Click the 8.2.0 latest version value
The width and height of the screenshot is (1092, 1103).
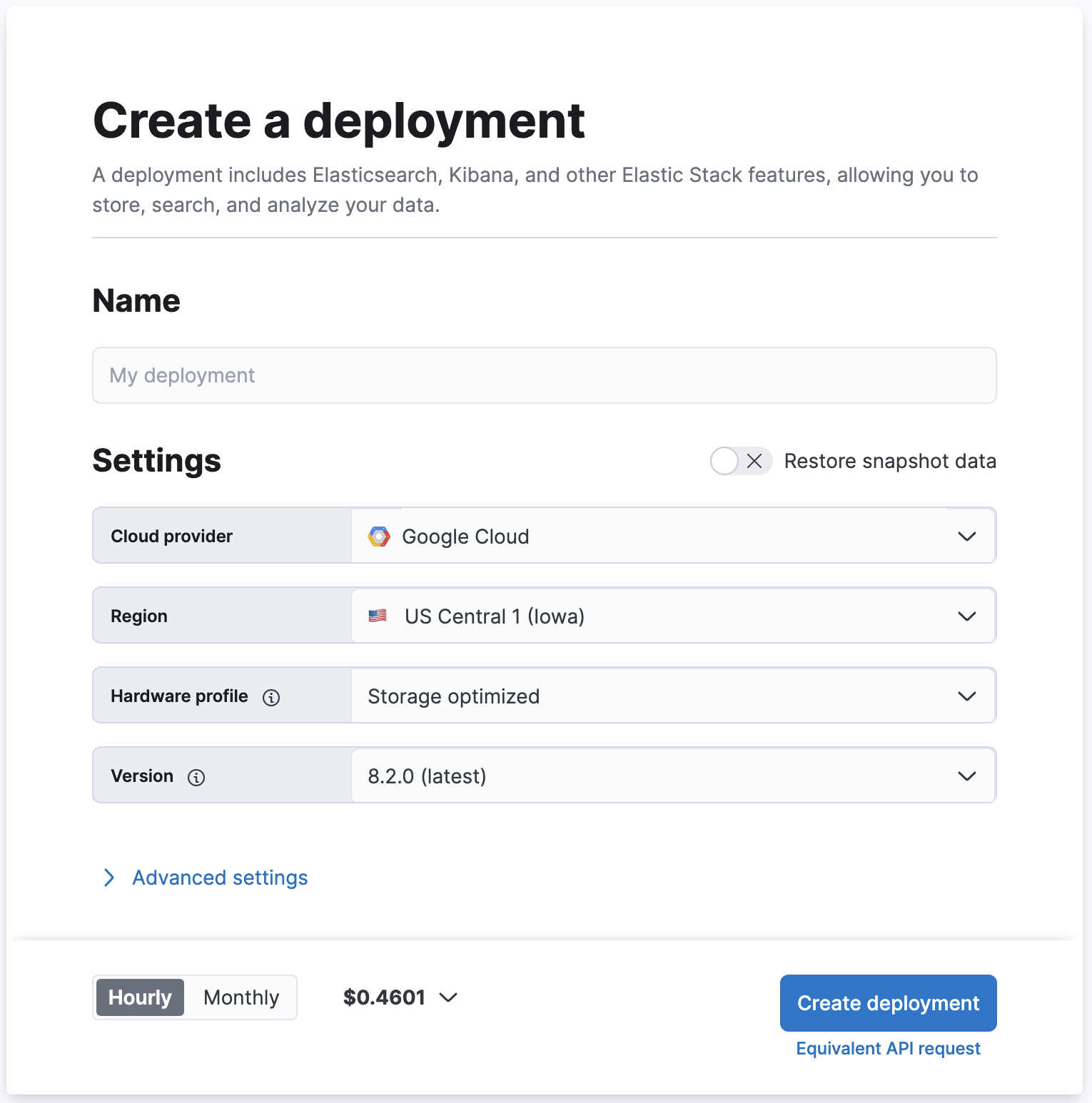tap(426, 776)
